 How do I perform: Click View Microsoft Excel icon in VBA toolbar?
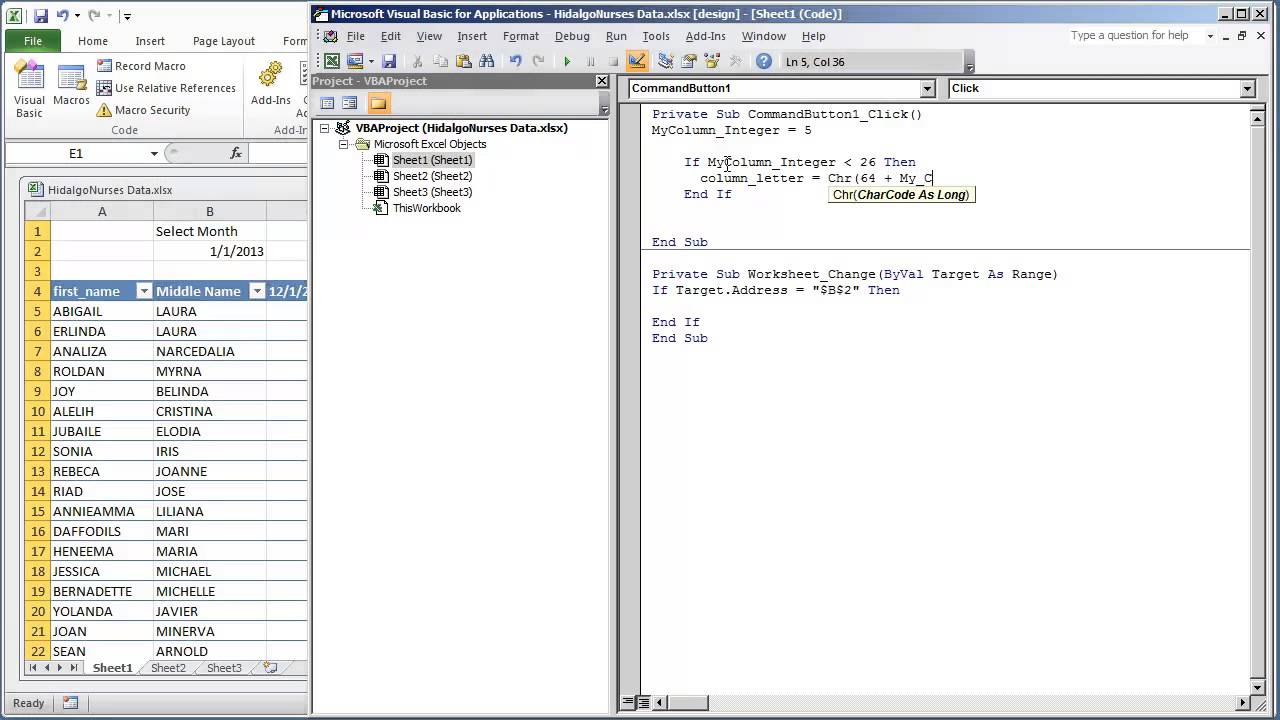click(332, 61)
